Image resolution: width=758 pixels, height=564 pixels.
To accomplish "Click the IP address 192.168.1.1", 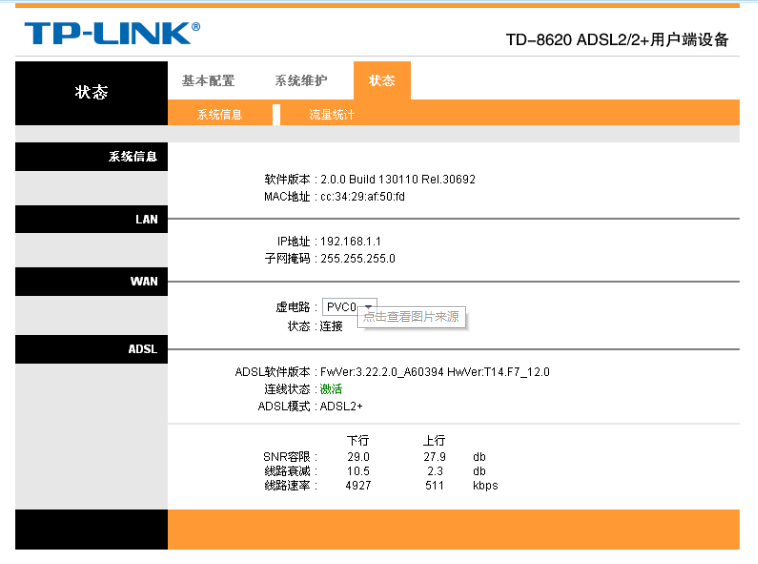I will point(350,242).
